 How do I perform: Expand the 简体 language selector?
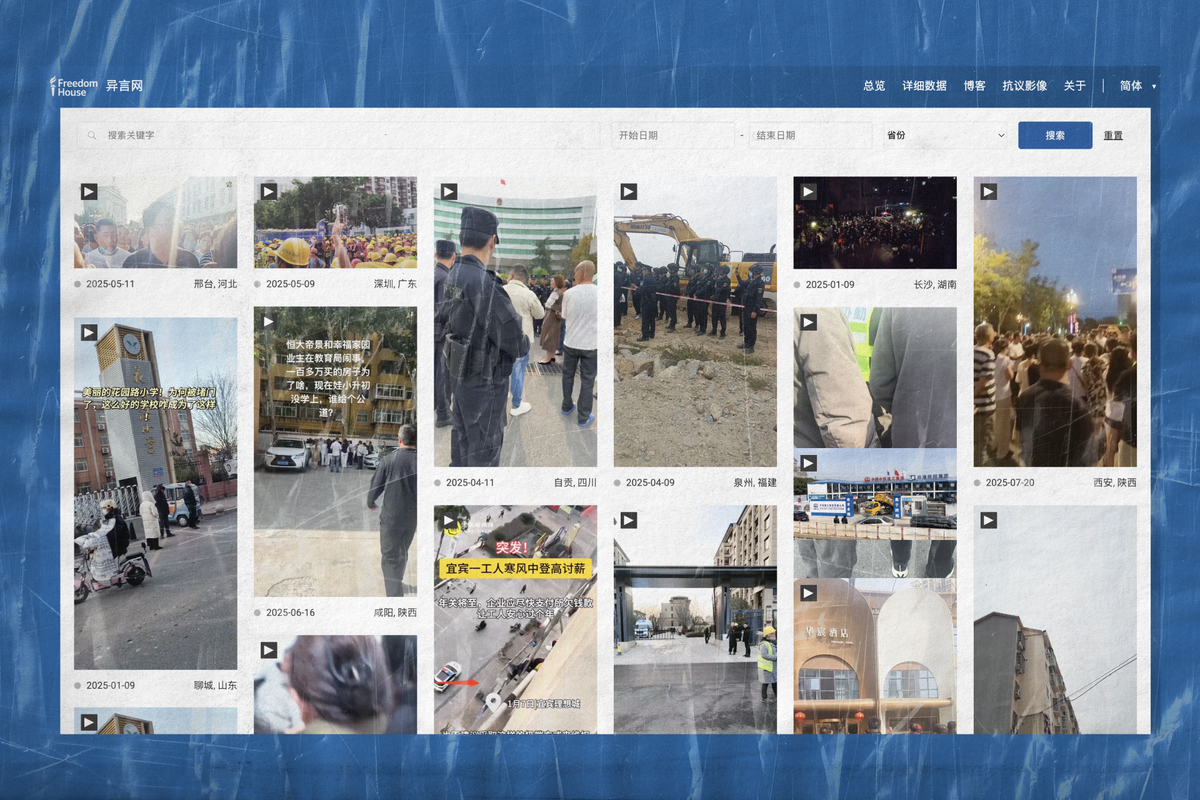coord(1137,86)
